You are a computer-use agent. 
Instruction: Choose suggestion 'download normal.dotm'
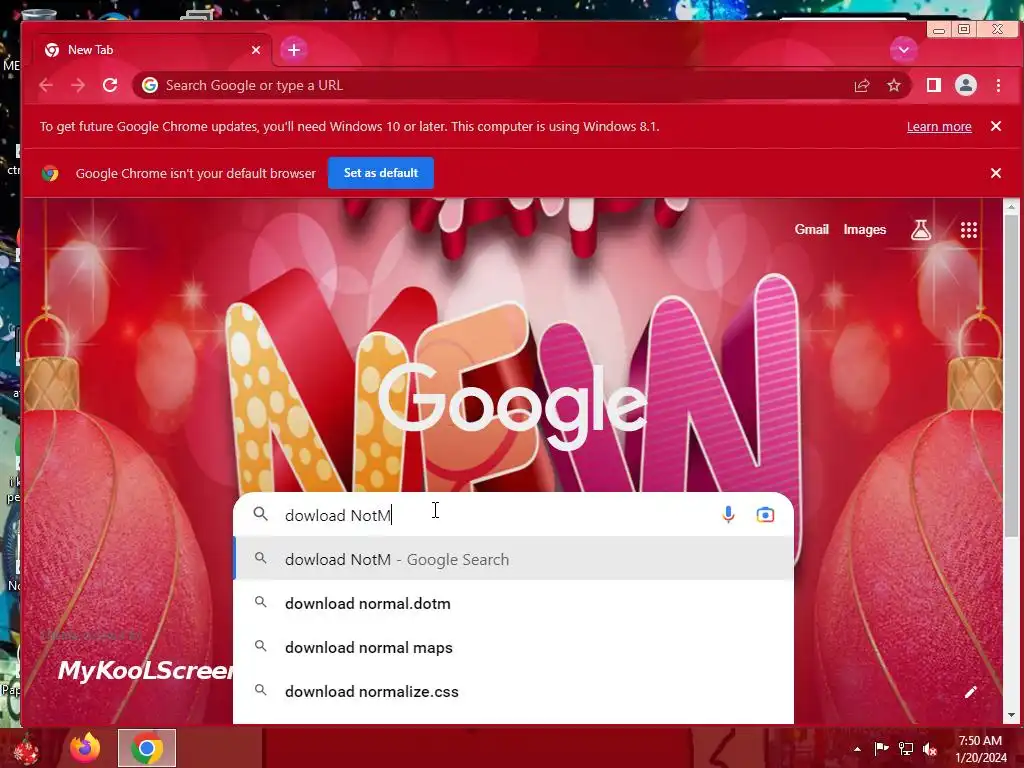pyautogui.click(x=513, y=603)
